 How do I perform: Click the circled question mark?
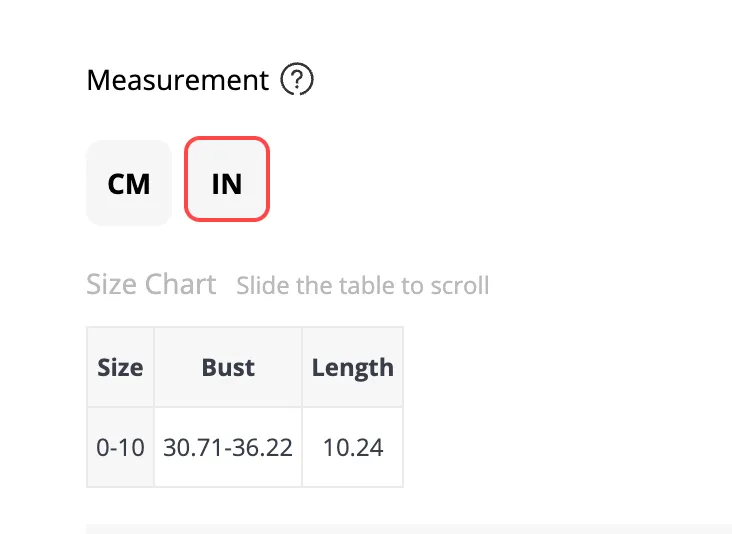pyautogui.click(x=297, y=79)
